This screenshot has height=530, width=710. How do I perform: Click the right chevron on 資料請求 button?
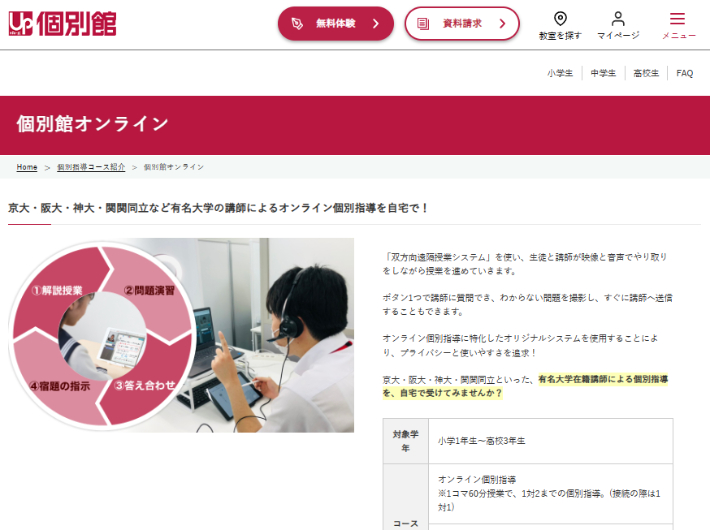tap(501, 23)
